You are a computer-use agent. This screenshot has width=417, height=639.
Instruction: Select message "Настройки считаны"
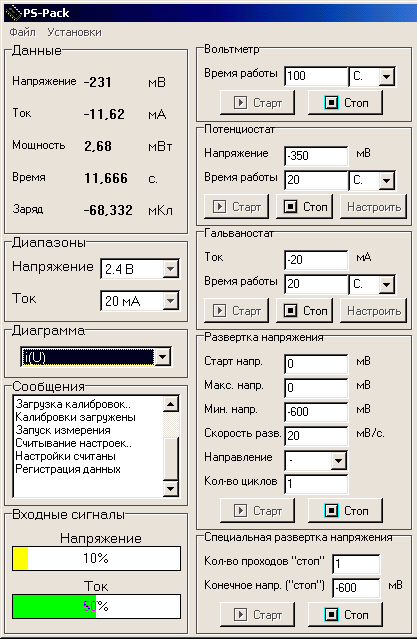click(x=65, y=456)
